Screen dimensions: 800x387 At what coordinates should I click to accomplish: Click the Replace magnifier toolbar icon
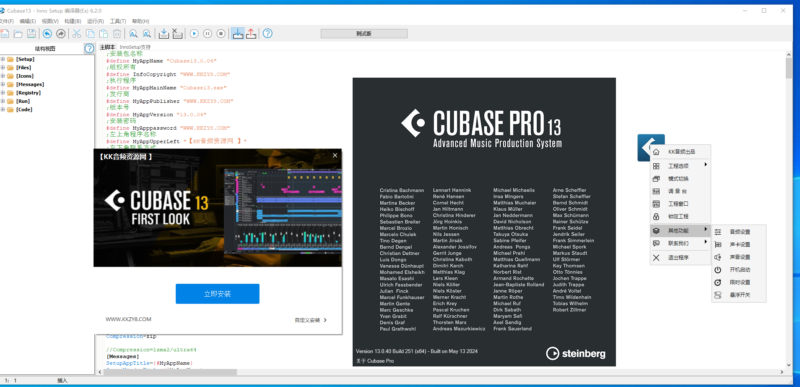[146, 34]
